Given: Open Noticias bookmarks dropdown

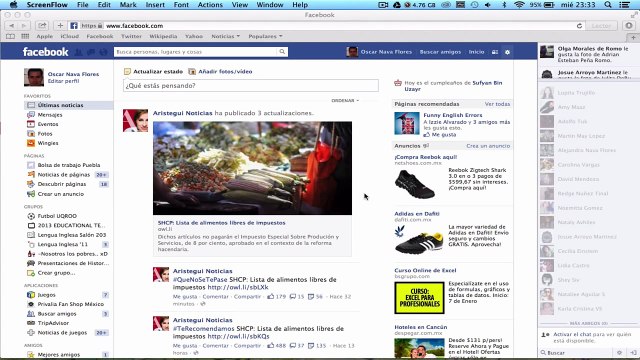Looking at the screenshot, I should click(225, 36).
